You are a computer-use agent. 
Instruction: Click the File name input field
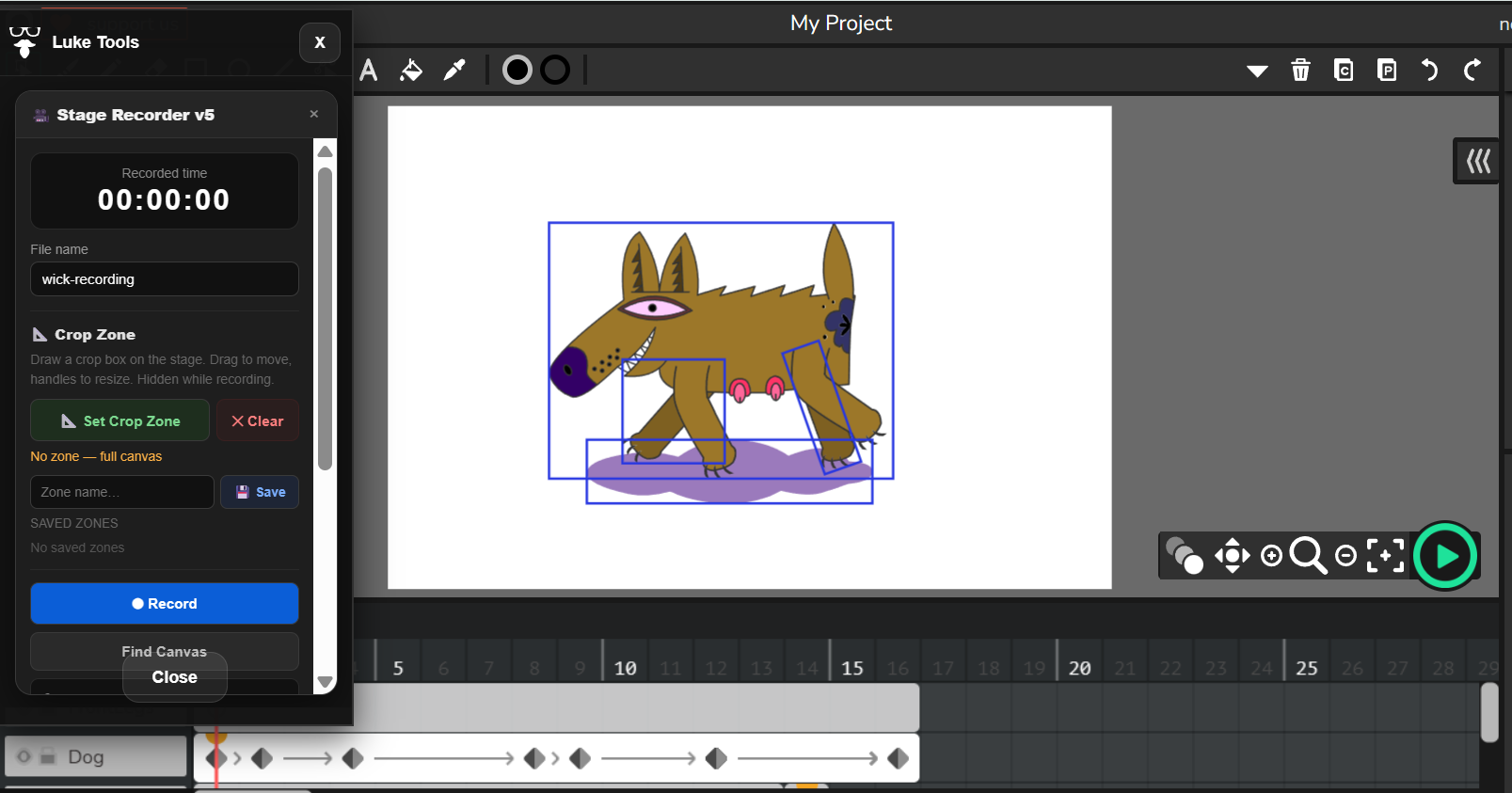(x=165, y=279)
